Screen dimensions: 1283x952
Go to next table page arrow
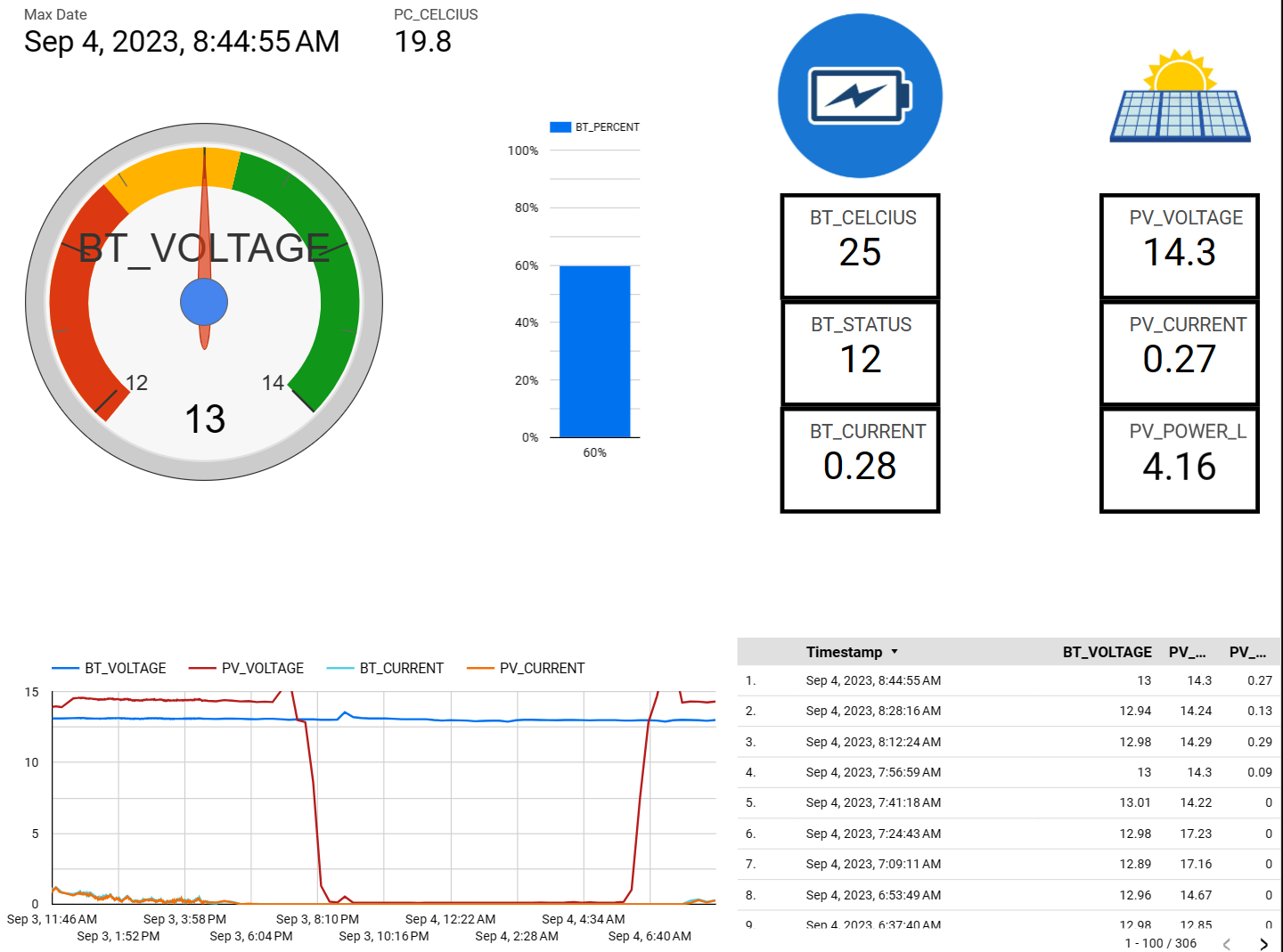coord(1263,944)
